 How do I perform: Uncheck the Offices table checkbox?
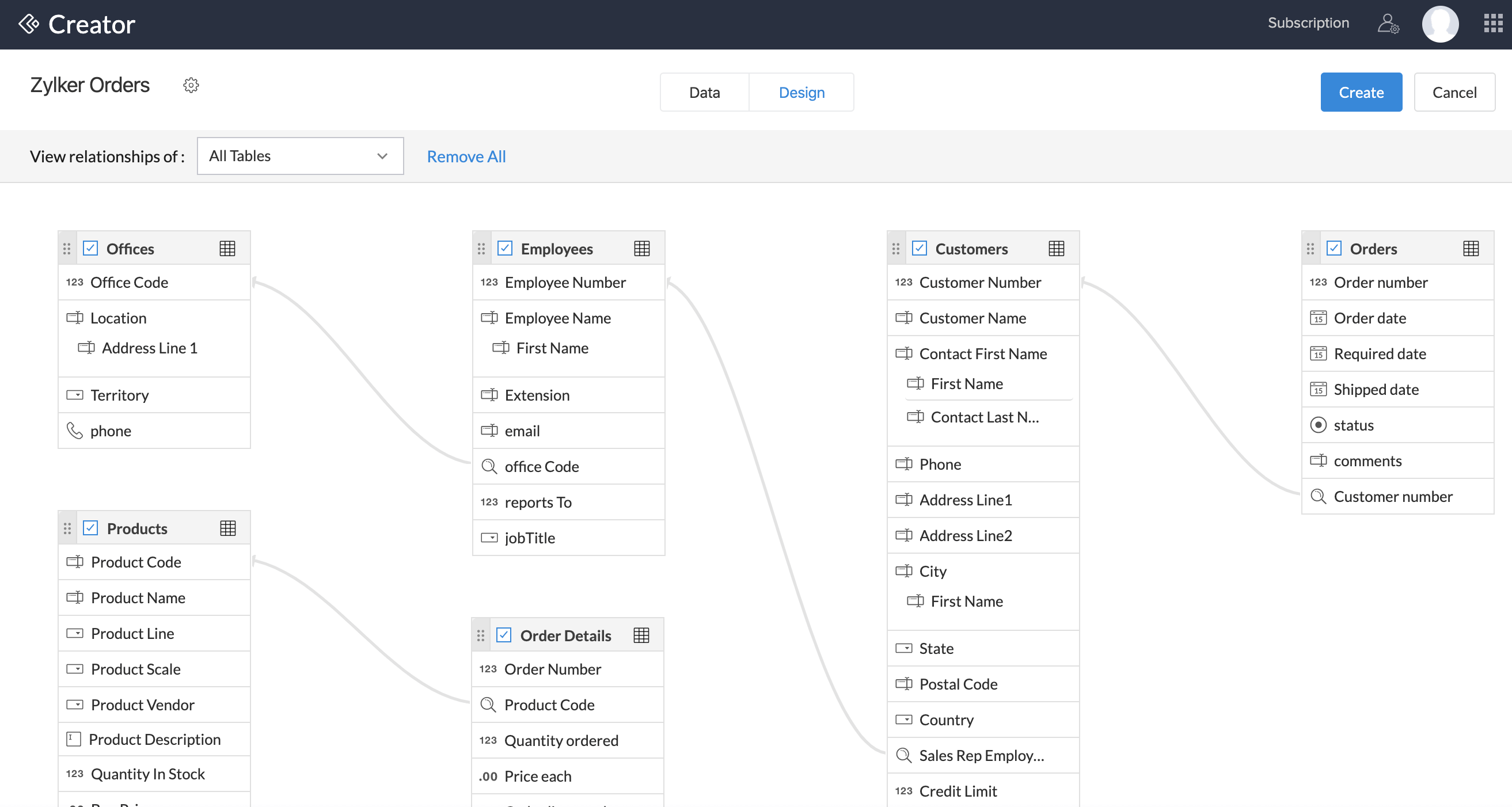click(x=90, y=248)
